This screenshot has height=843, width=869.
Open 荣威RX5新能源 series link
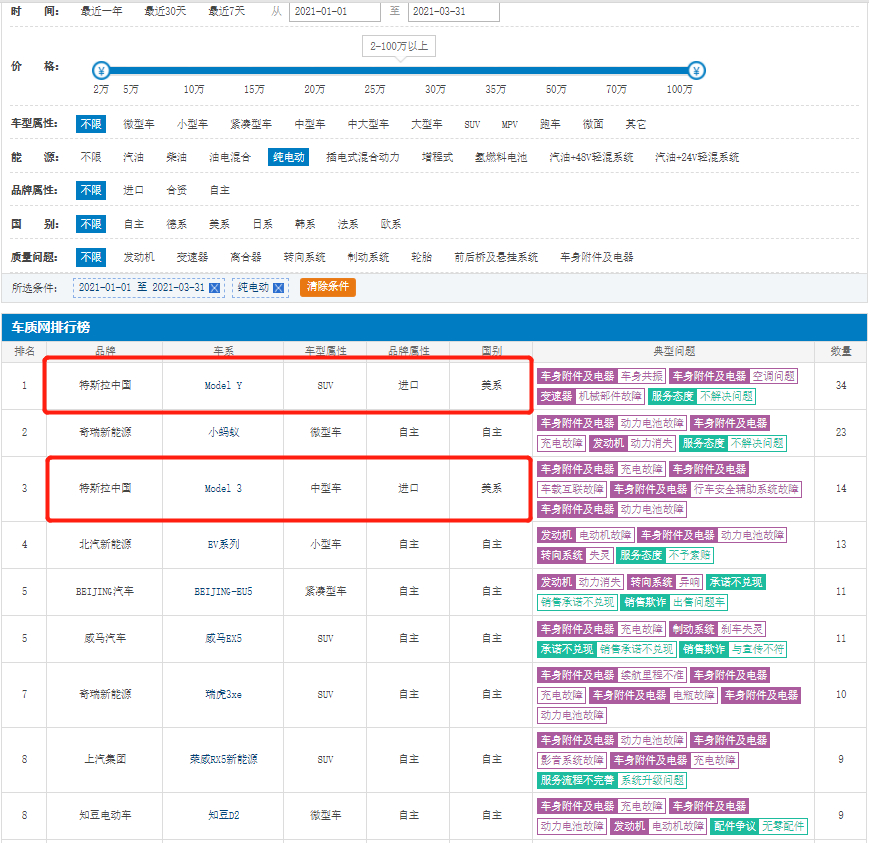click(223, 759)
